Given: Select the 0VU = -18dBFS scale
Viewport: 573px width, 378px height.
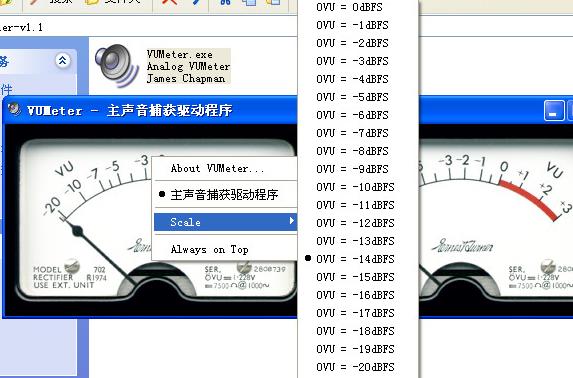Looking at the screenshot, I should coord(358,331).
